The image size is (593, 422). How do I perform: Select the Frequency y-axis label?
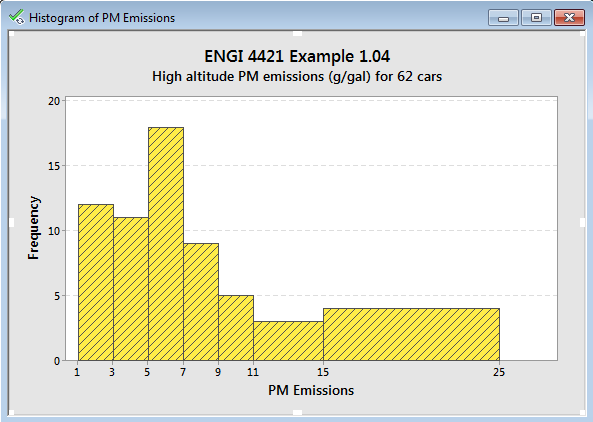[34, 228]
